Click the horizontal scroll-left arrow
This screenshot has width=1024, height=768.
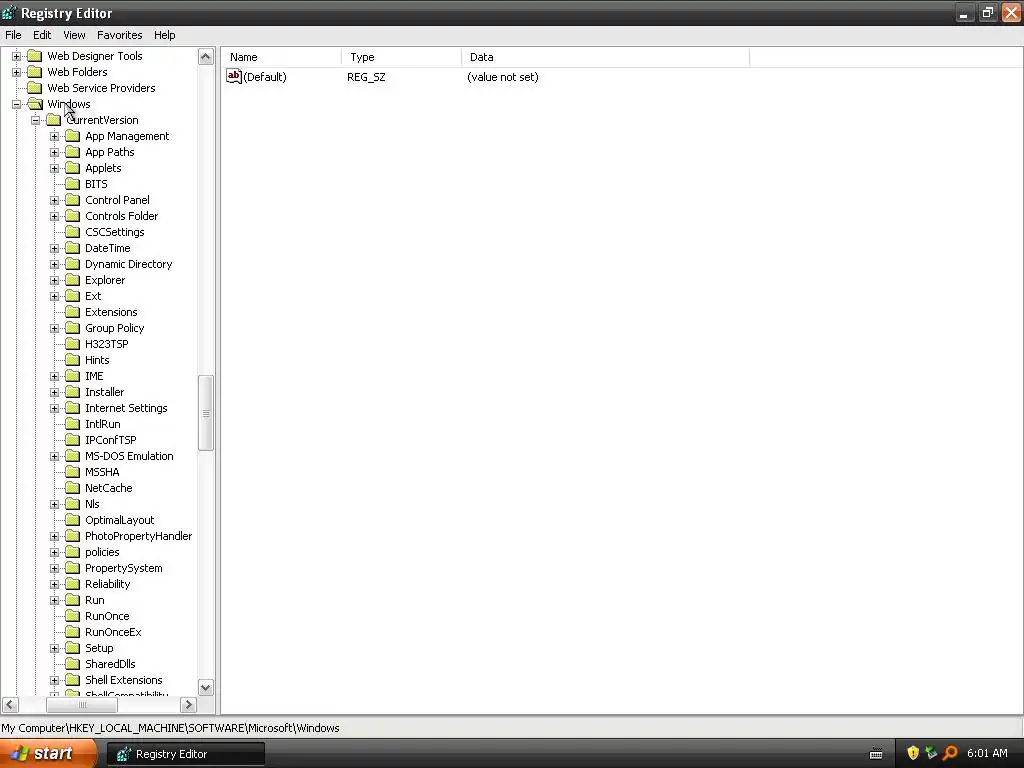[x=10, y=705]
